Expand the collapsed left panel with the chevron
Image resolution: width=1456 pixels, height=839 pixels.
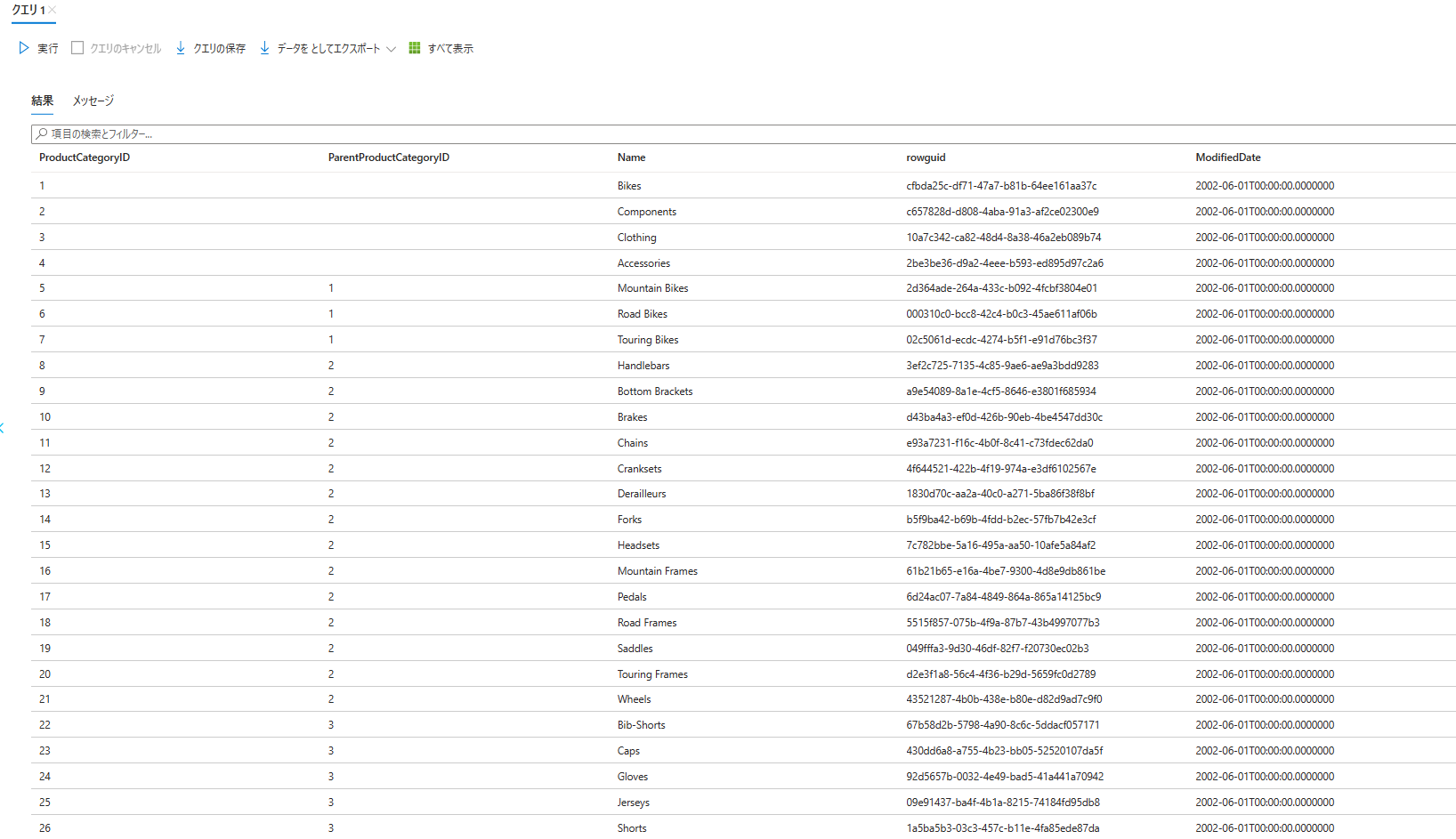tap(4, 428)
